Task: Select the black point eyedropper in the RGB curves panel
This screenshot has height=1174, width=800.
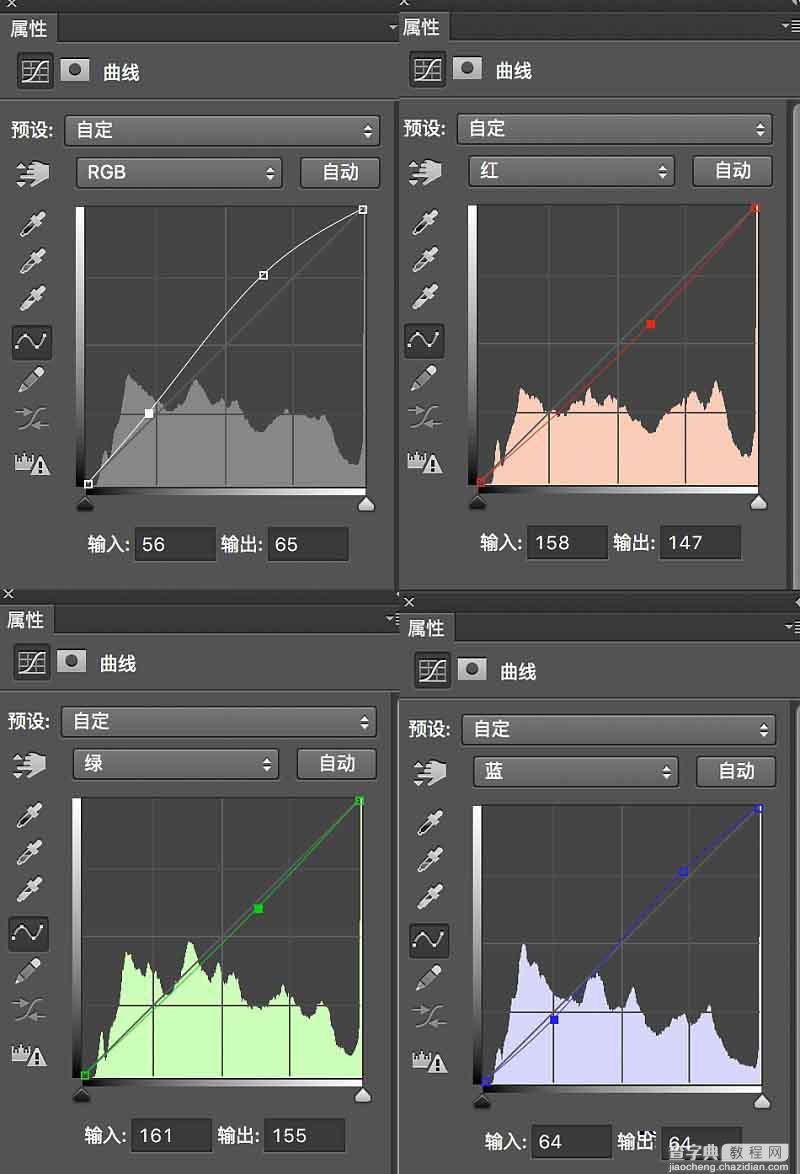Action: (33, 223)
